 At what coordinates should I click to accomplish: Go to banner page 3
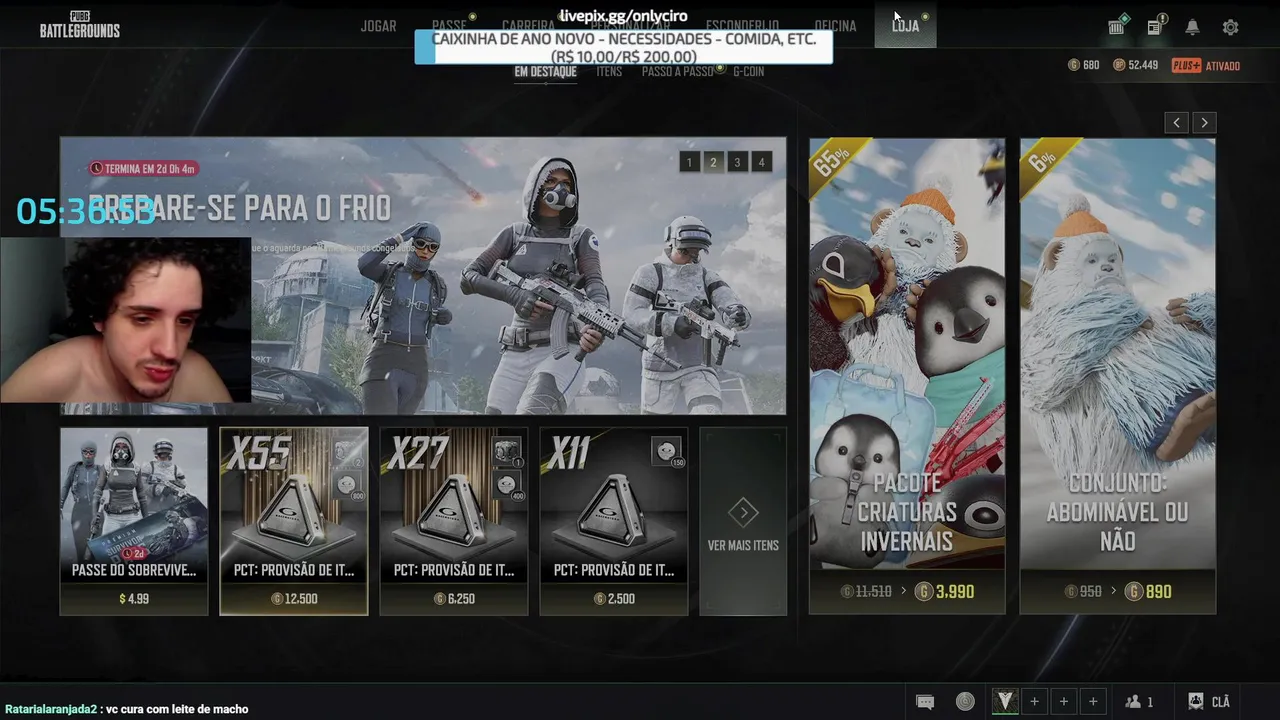(737, 162)
